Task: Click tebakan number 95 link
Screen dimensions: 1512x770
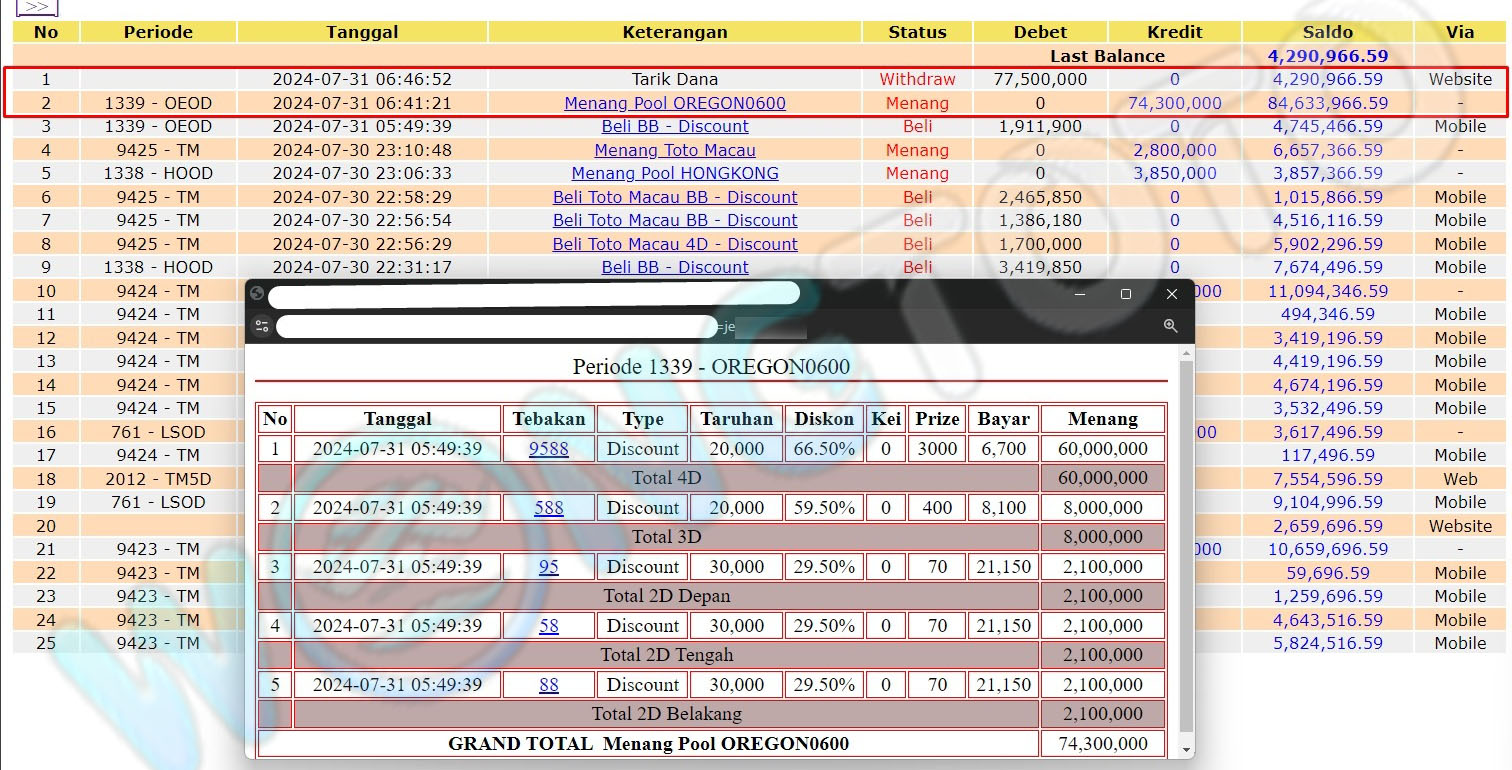Action: tap(548, 567)
